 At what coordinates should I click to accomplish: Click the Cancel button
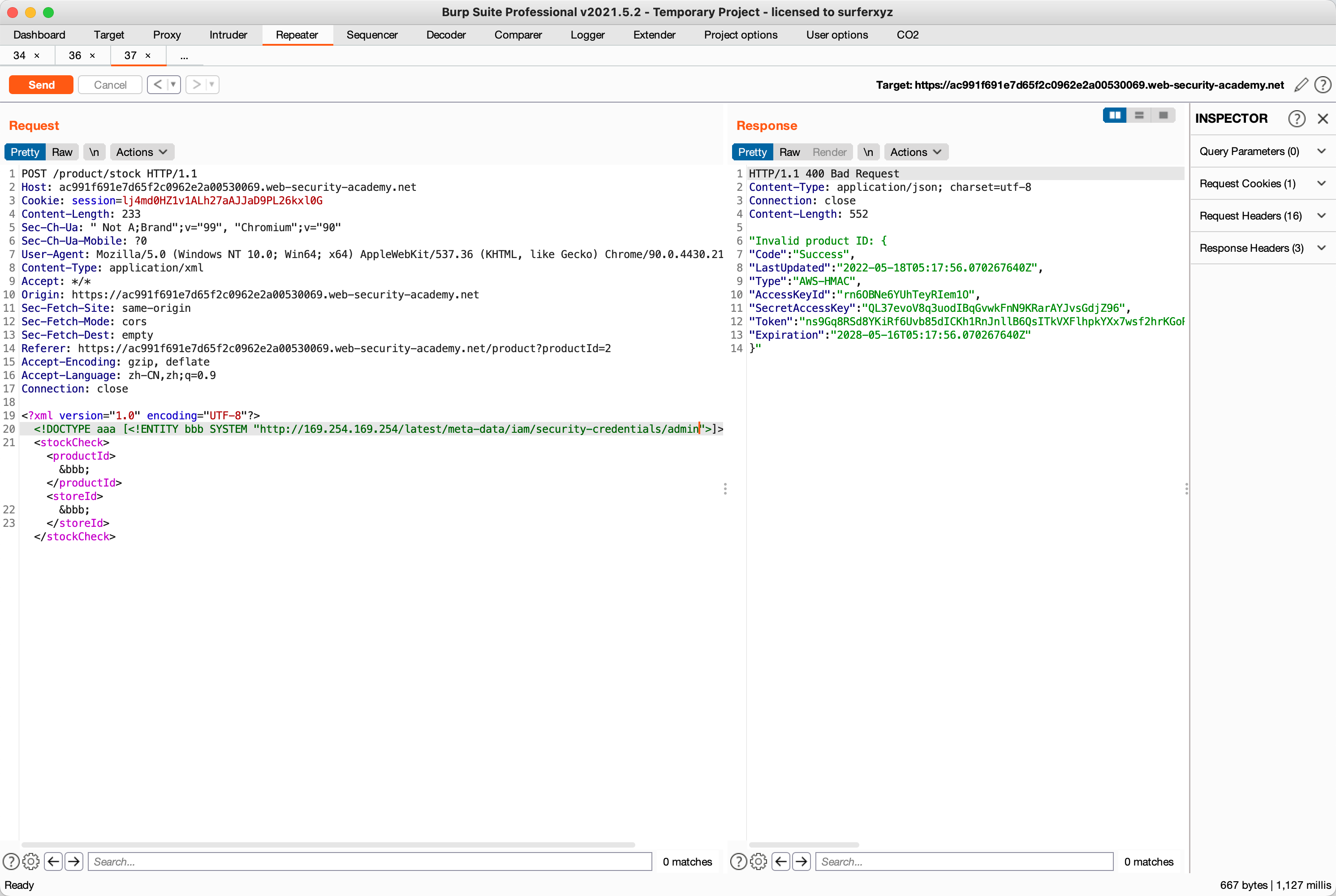point(110,85)
